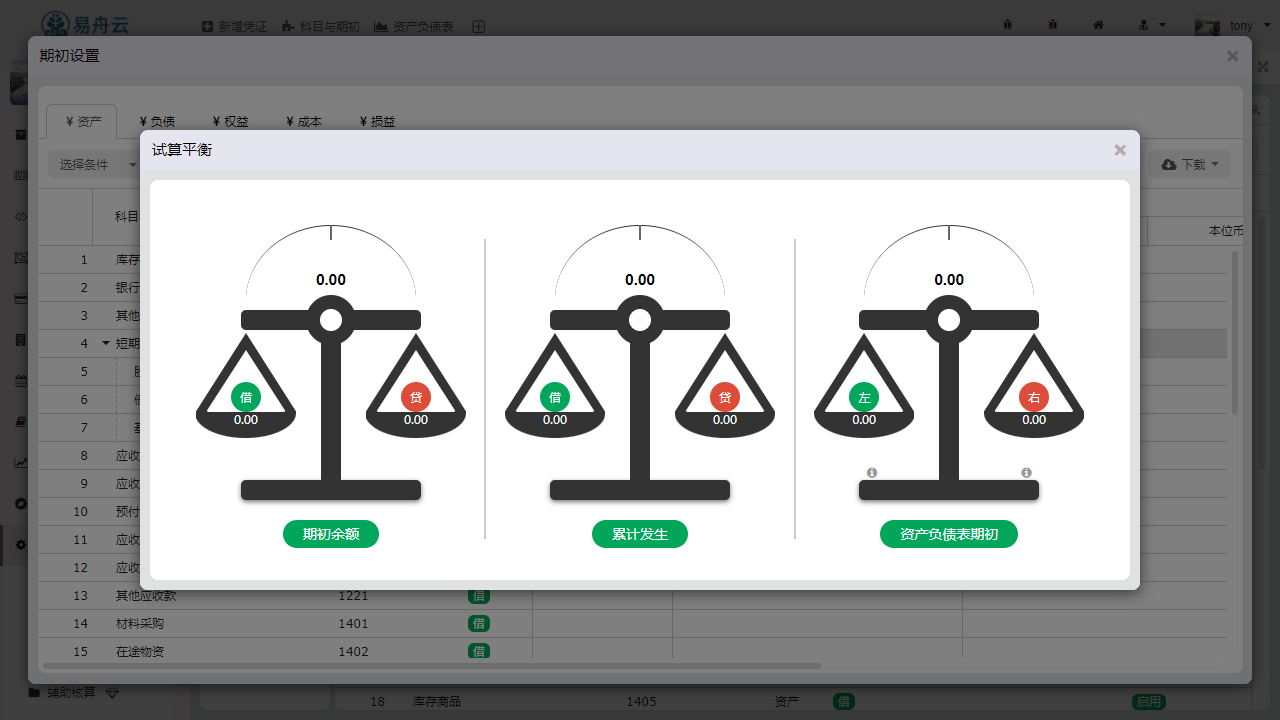Click the 资产负债表期初 button
The height and width of the screenshot is (720, 1280).
(x=948, y=534)
